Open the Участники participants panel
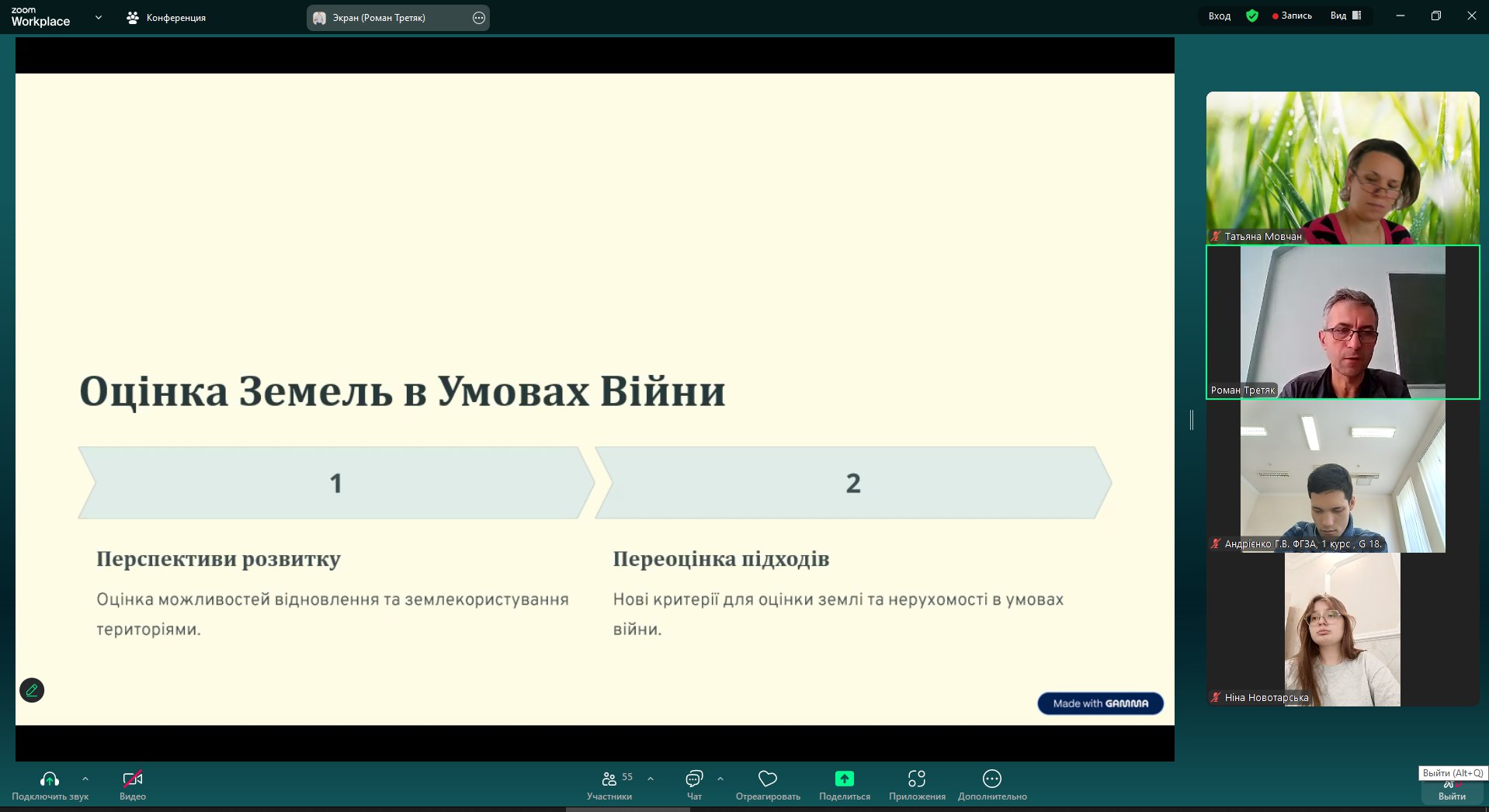The height and width of the screenshot is (812, 1489). point(609,779)
